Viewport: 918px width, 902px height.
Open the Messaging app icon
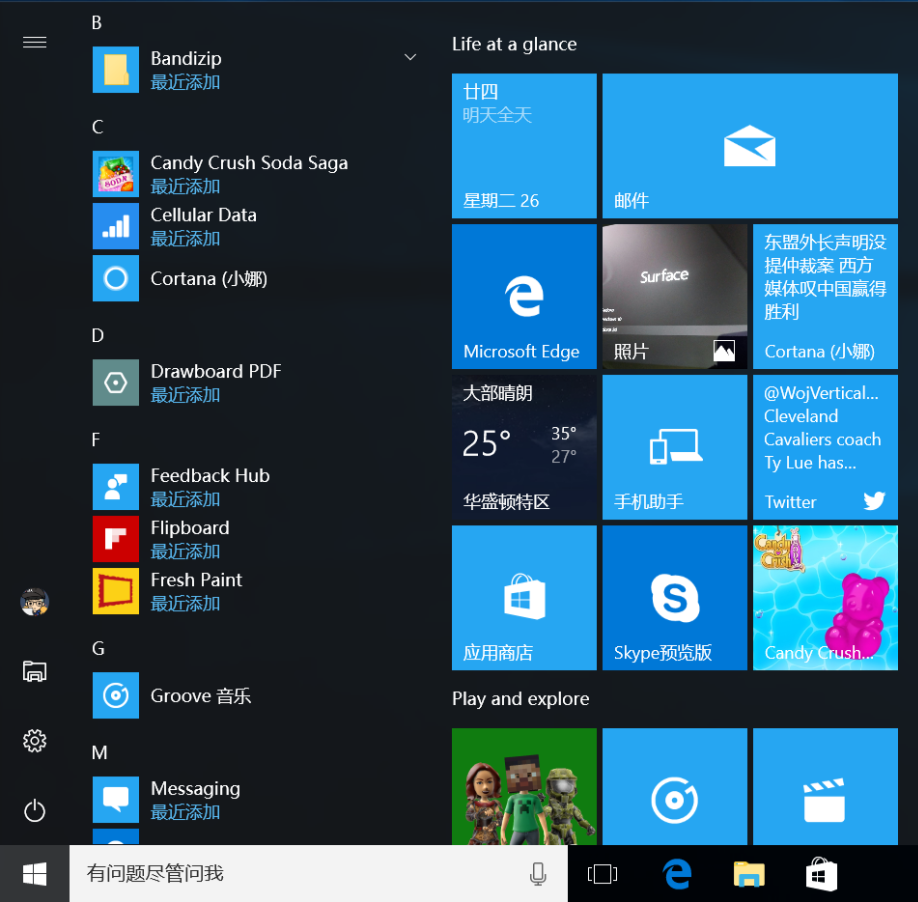pos(115,800)
